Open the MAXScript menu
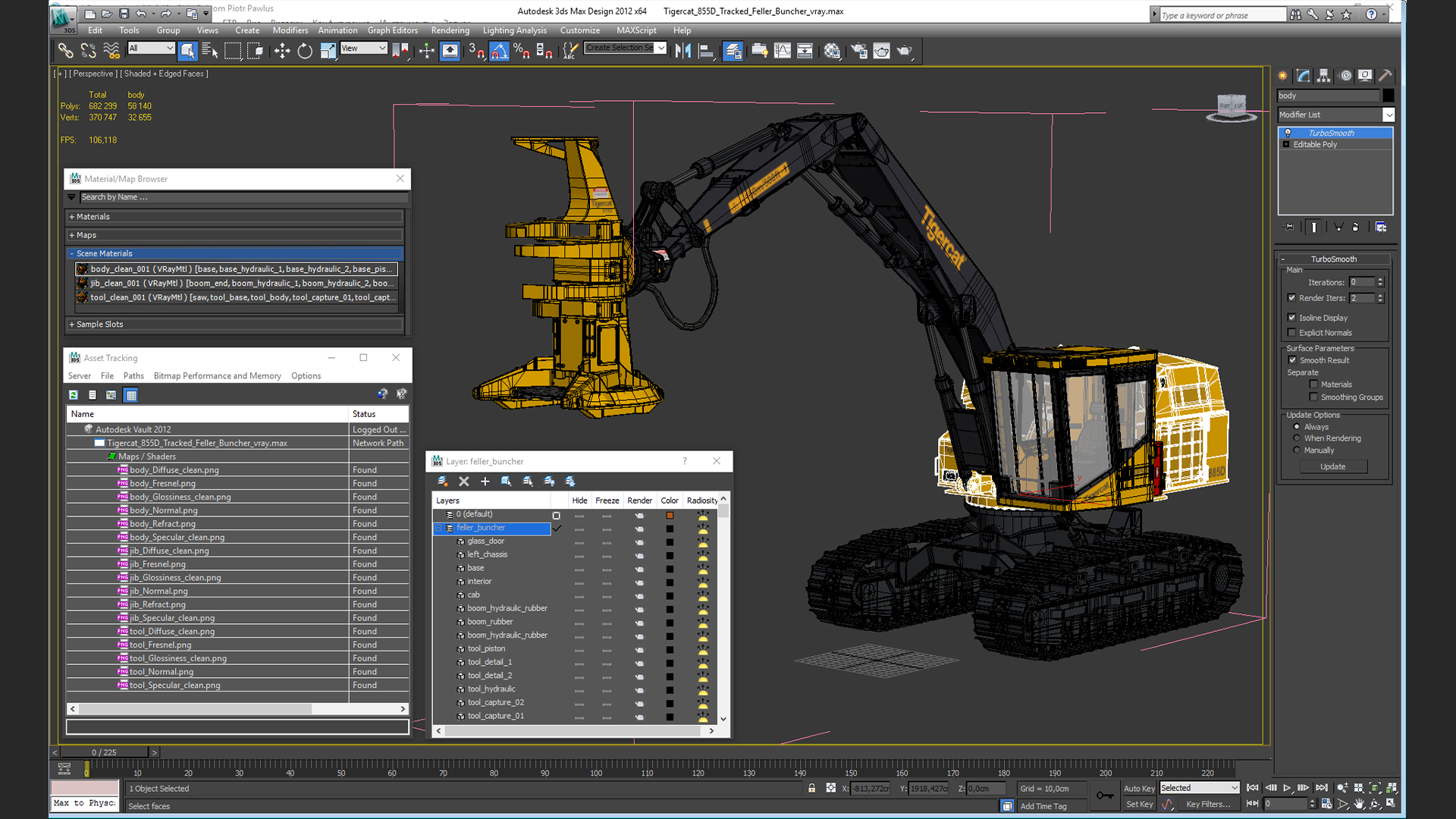This screenshot has height=819, width=1456. (x=636, y=30)
